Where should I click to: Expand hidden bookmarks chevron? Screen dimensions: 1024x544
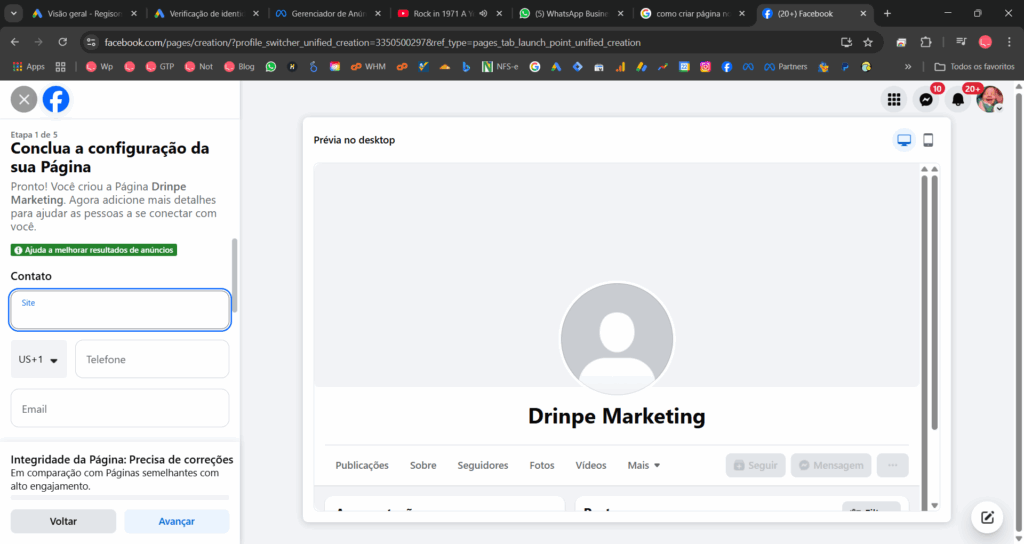[908, 67]
